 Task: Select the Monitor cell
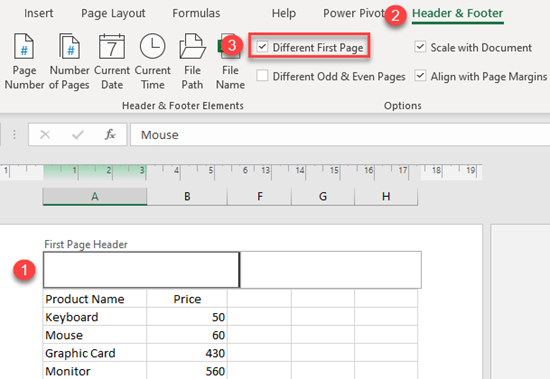(95, 371)
